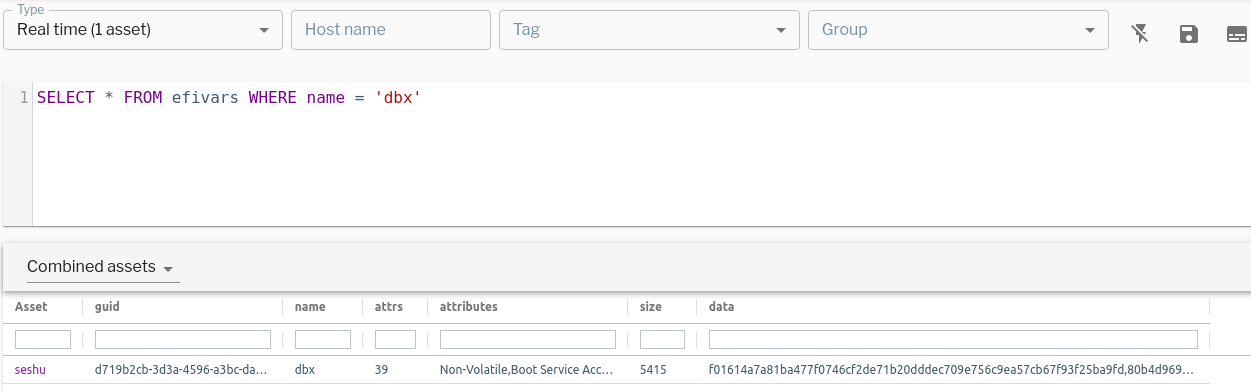
Task: Click the guid column filter box
Action: coord(183,339)
